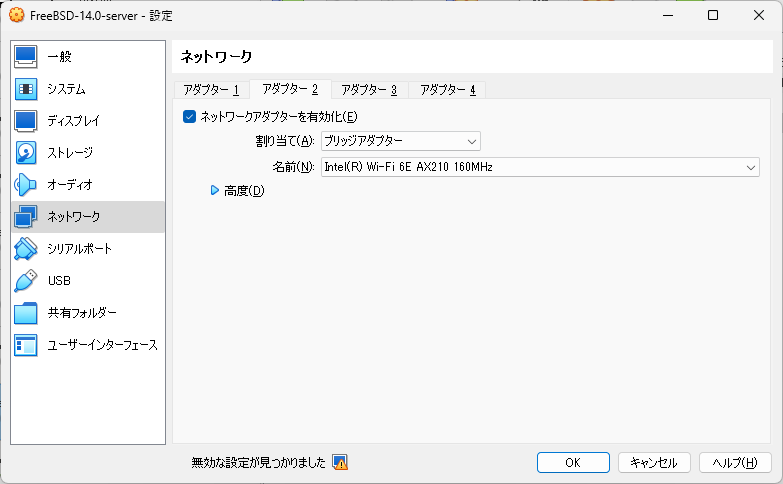Open the オーディオ speaker icon
This screenshot has width=783, height=484.
[25, 185]
